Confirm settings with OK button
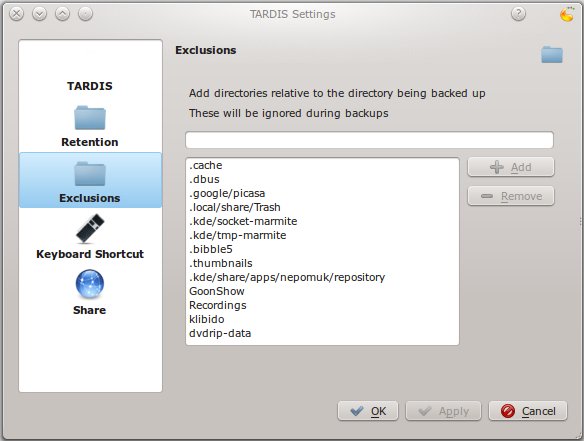The width and height of the screenshot is (584, 441). (368, 411)
